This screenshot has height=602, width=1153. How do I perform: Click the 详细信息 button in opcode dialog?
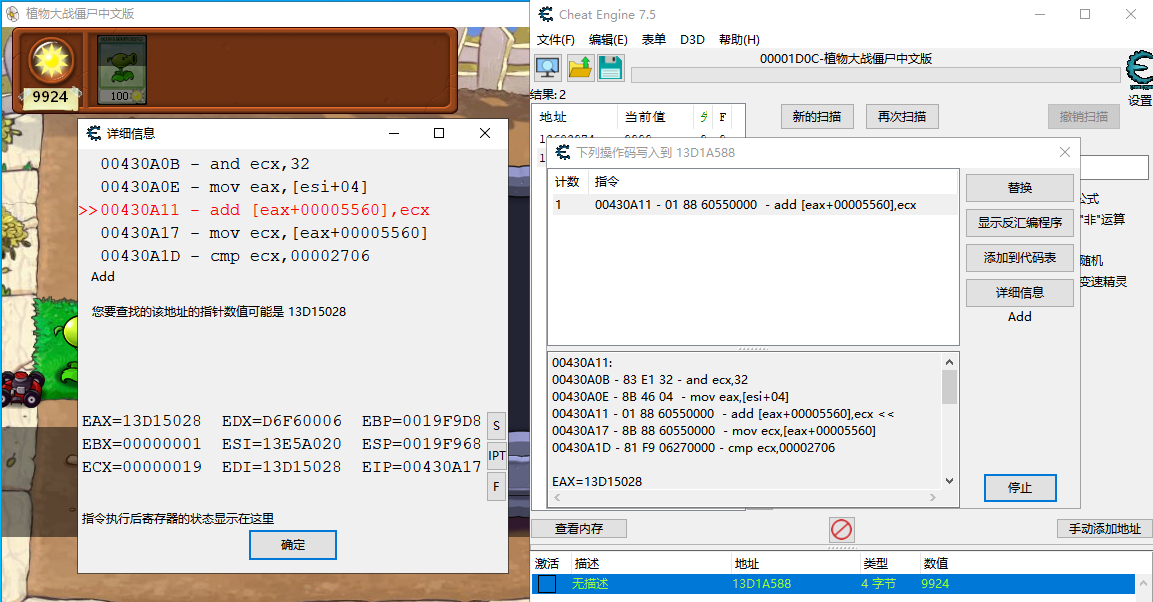1019,293
